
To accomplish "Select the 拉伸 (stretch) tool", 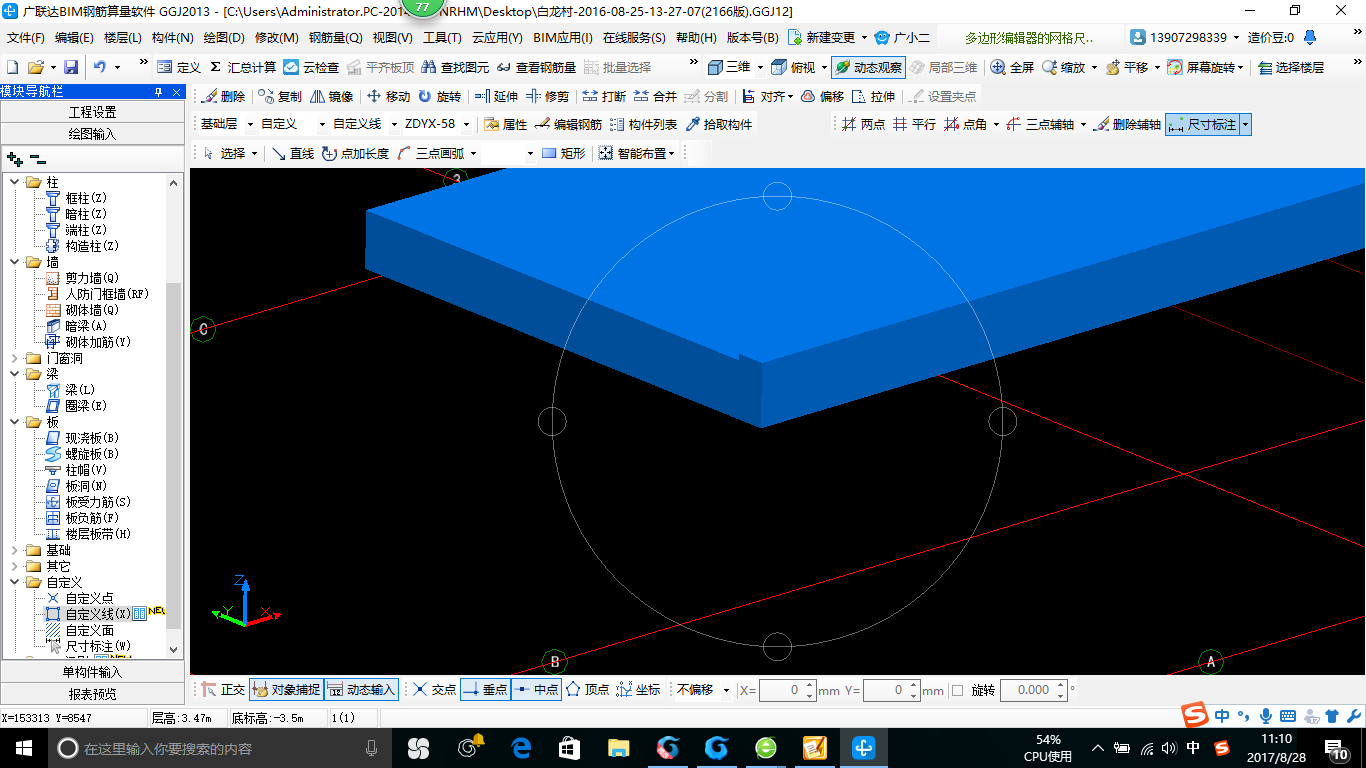I will click(x=873, y=97).
